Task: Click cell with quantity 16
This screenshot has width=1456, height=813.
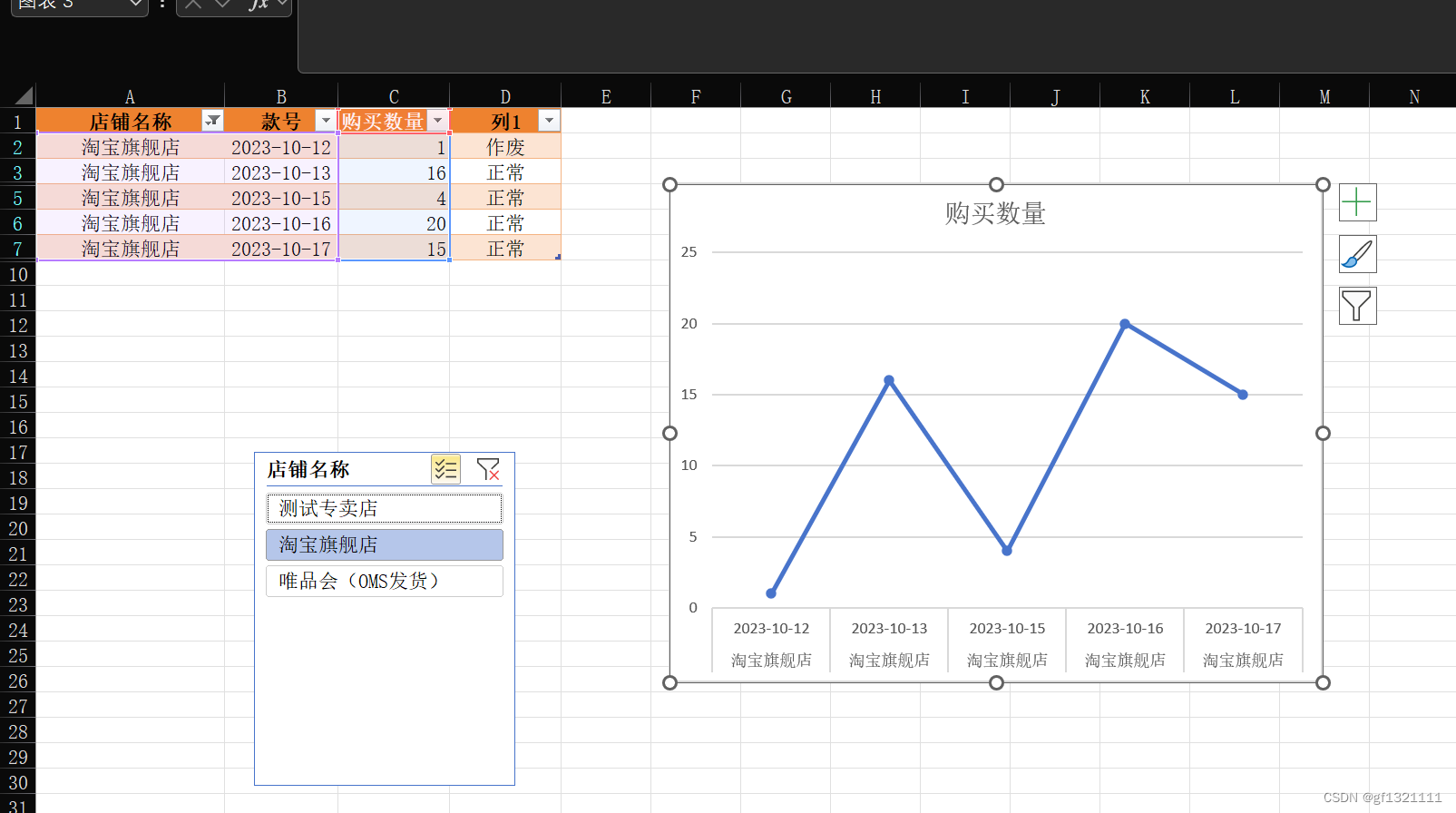Action: coord(394,171)
